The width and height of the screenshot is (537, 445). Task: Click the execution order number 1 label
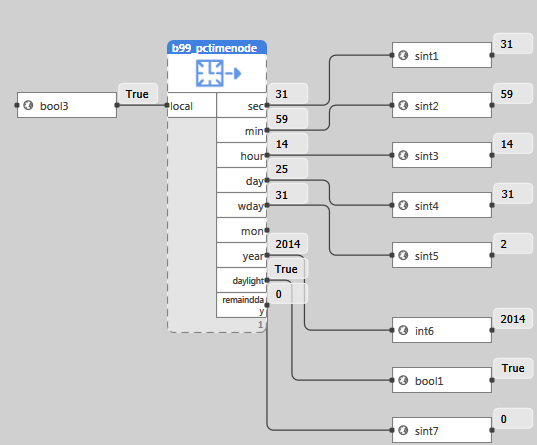260,324
